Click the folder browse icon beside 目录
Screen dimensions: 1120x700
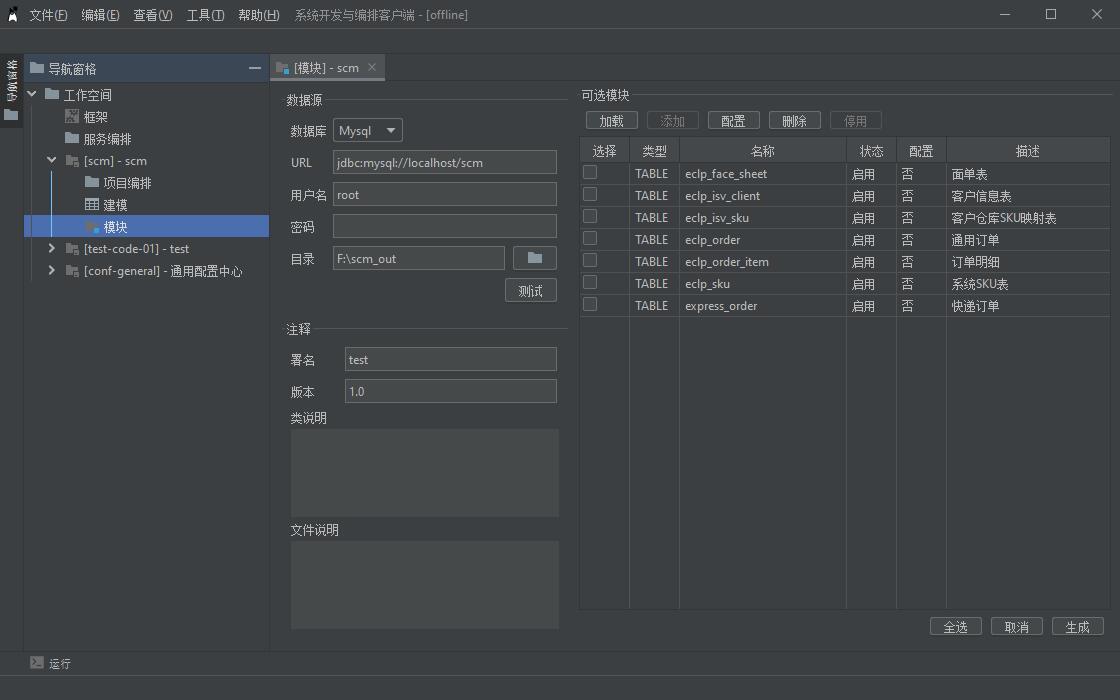click(x=534, y=258)
